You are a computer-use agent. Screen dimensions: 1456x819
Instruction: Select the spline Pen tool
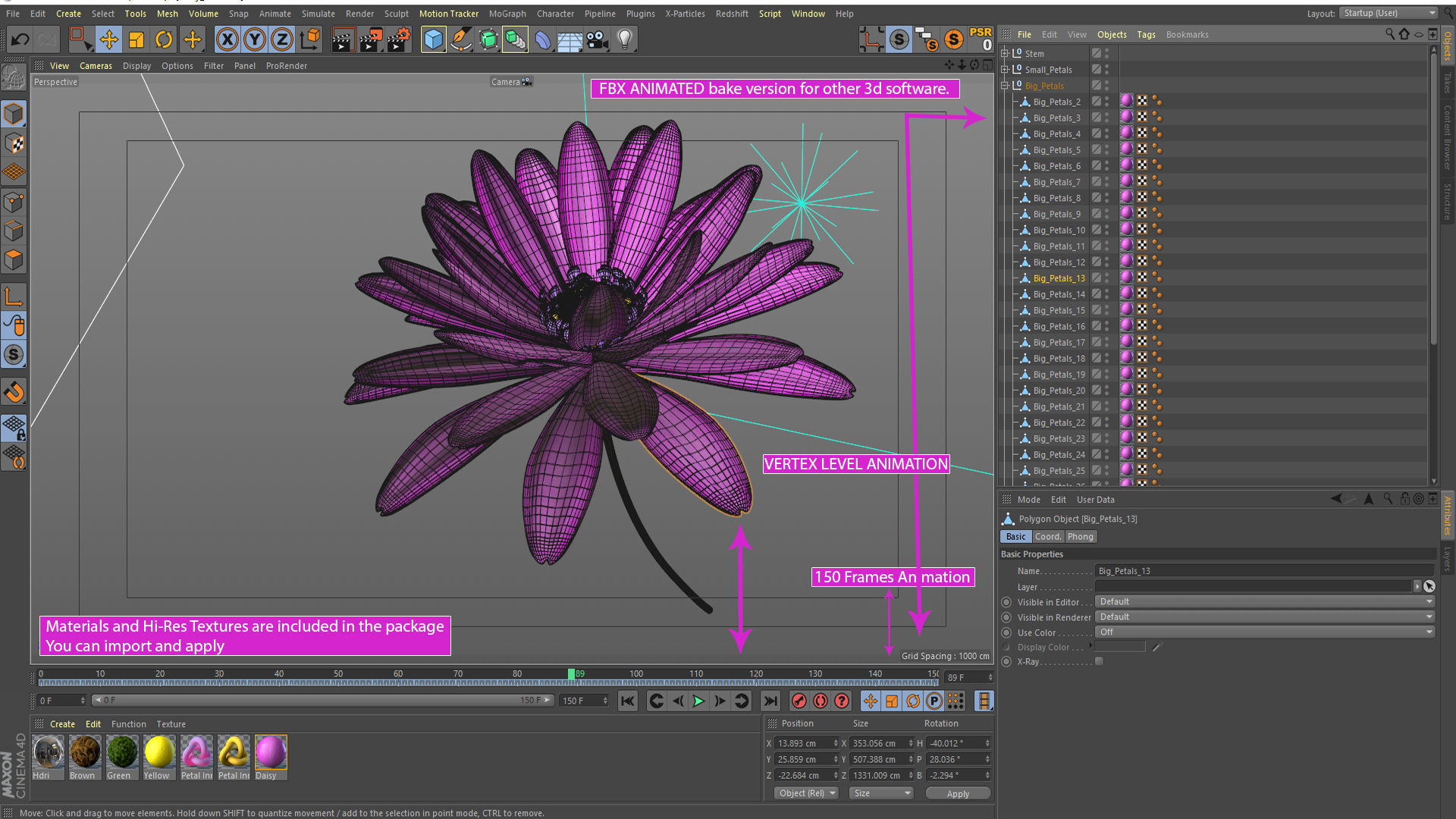coord(460,39)
